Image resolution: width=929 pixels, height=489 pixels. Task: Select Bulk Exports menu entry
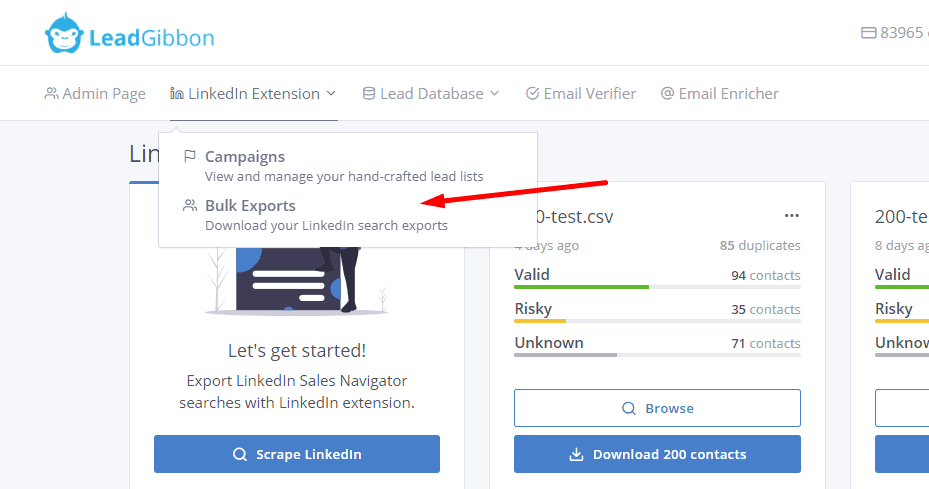click(x=250, y=206)
